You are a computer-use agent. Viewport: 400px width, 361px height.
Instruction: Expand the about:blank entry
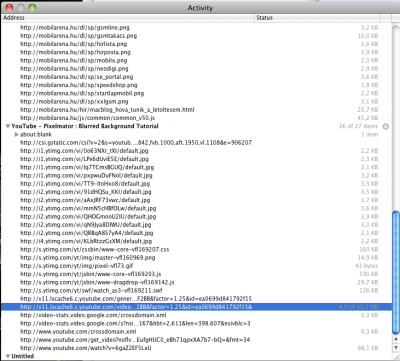click(x=16, y=134)
